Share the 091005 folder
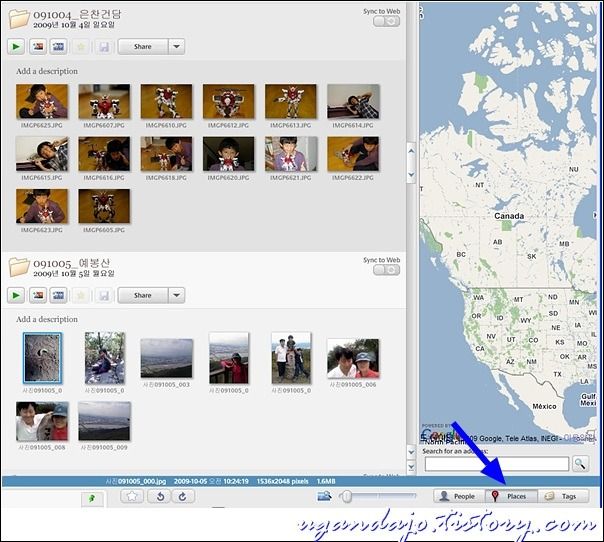This screenshot has height=542, width=604. tap(143, 295)
